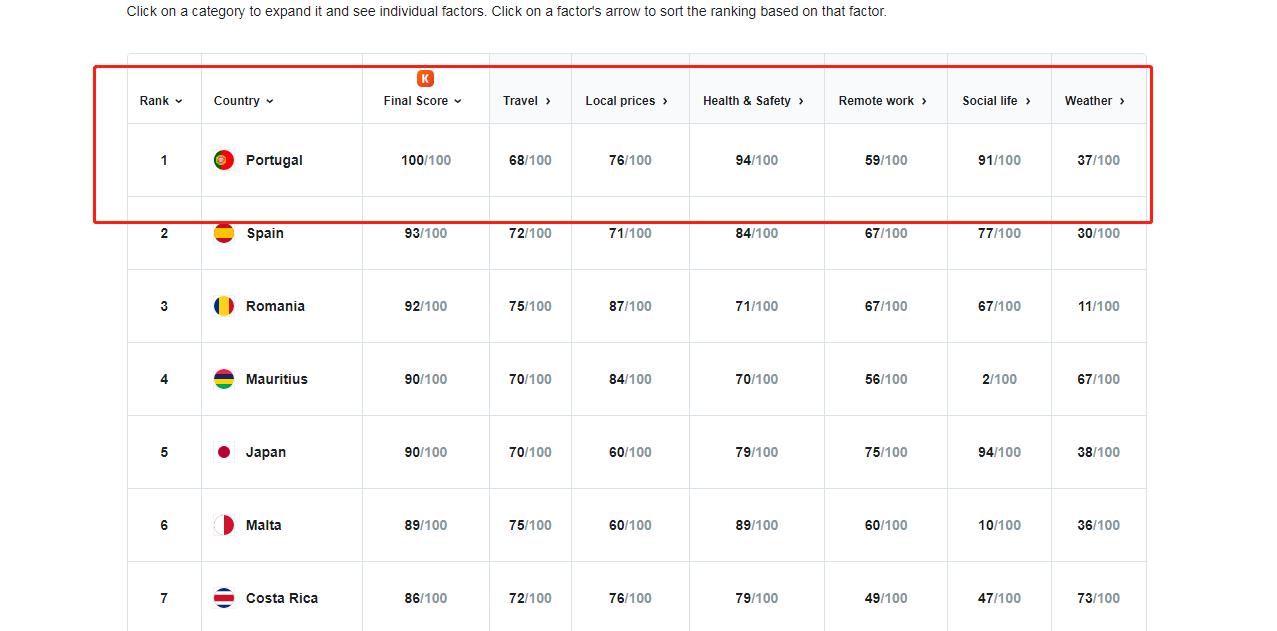Click the Mauritius flag icon
The width and height of the screenshot is (1277, 631).
point(224,379)
